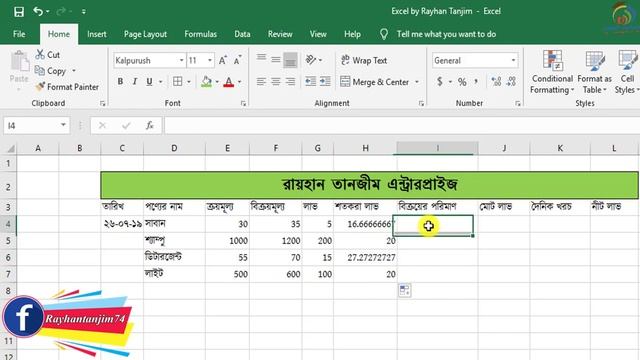Click the Cut scissors icon
This screenshot has width=640, height=360.
(x=40, y=54)
